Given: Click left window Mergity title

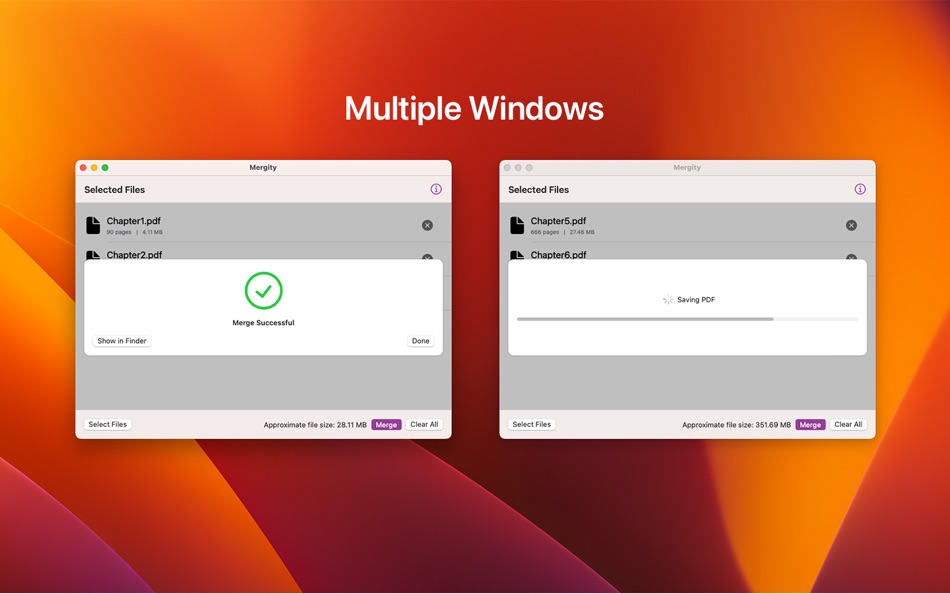Looking at the screenshot, I should point(263,167).
